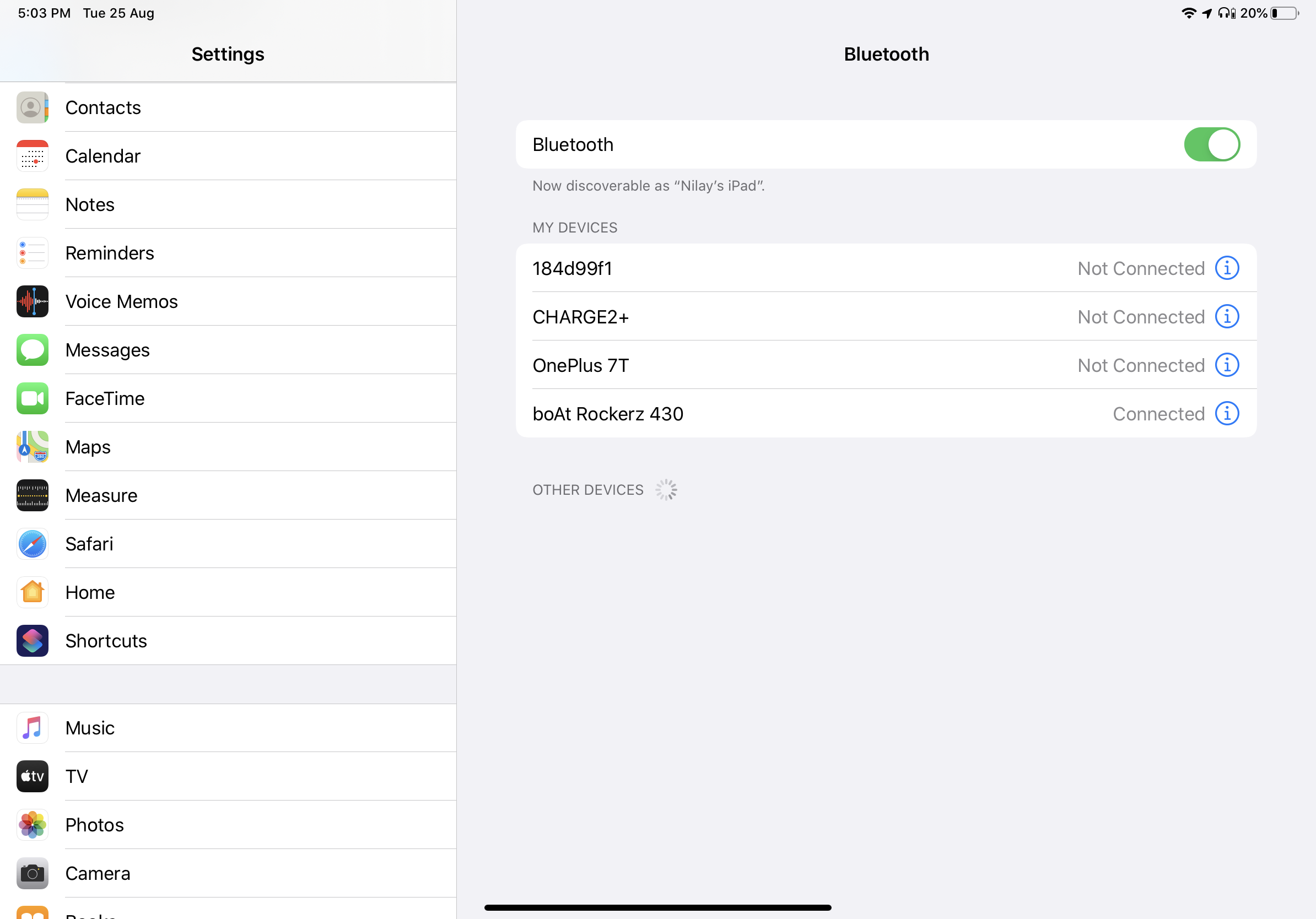The width and height of the screenshot is (1316, 919).
Task: Open Voice Memos settings icon
Action: [x=33, y=301]
